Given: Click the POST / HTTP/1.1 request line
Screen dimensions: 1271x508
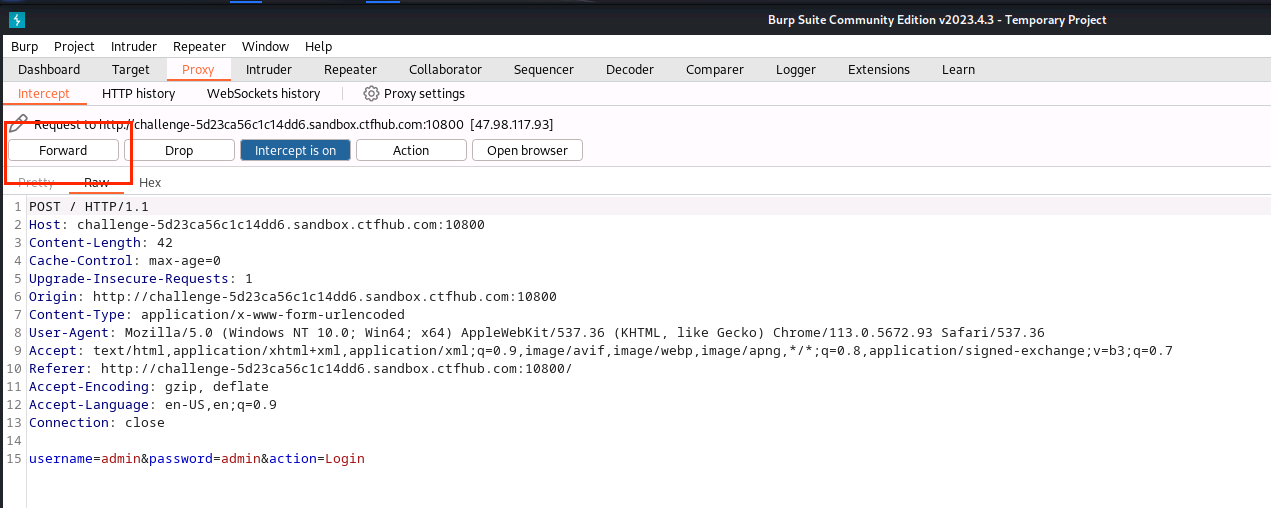Looking at the screenshot, I should pyautogui.click(x=89, y=206).
